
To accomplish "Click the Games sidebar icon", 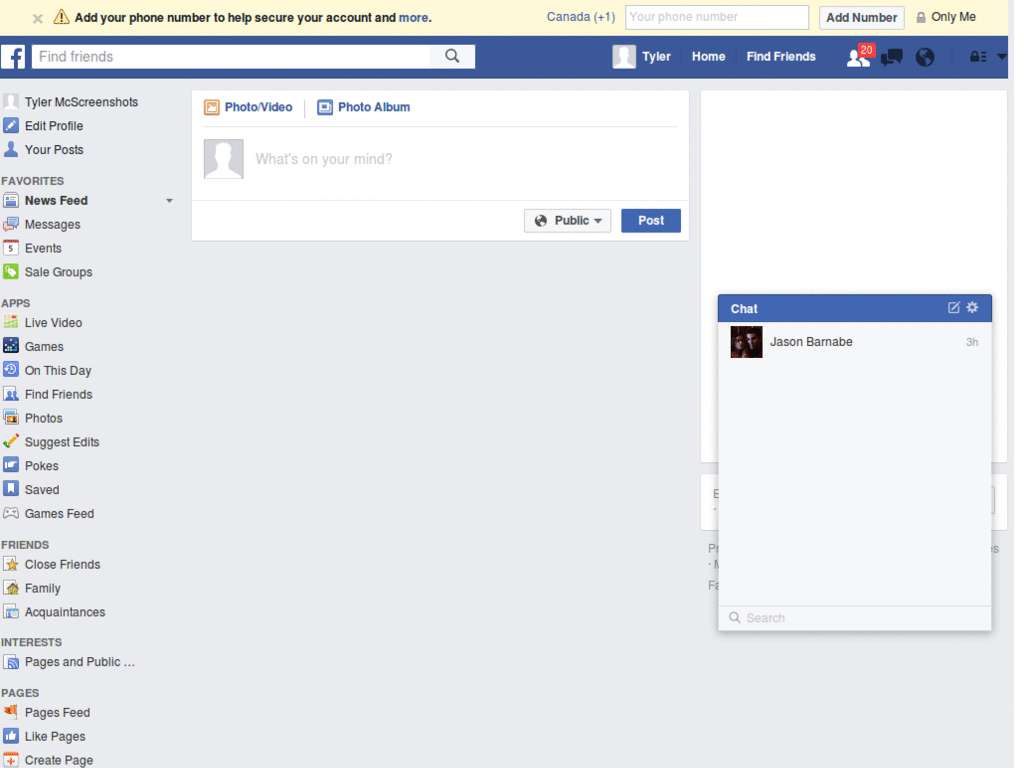I will point(10,346).
